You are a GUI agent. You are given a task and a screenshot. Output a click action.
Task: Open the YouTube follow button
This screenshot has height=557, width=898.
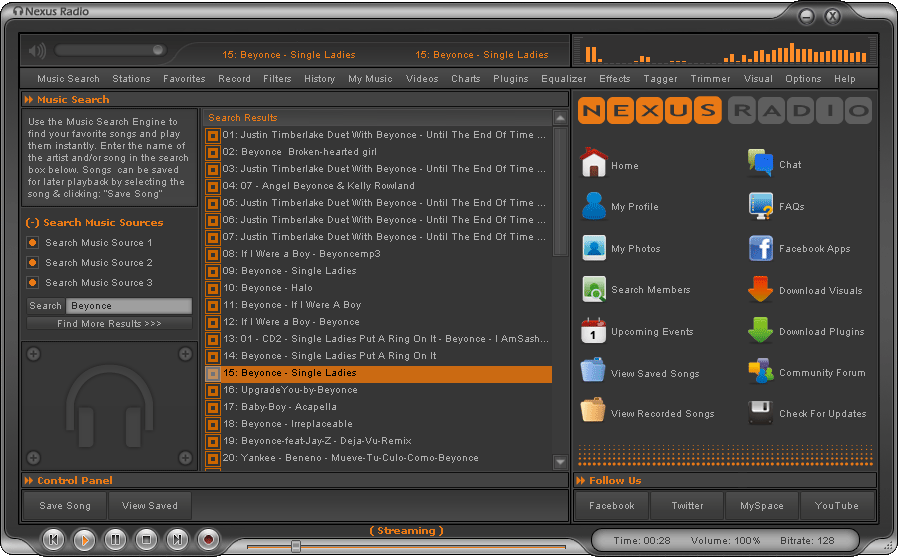(837, 505)
